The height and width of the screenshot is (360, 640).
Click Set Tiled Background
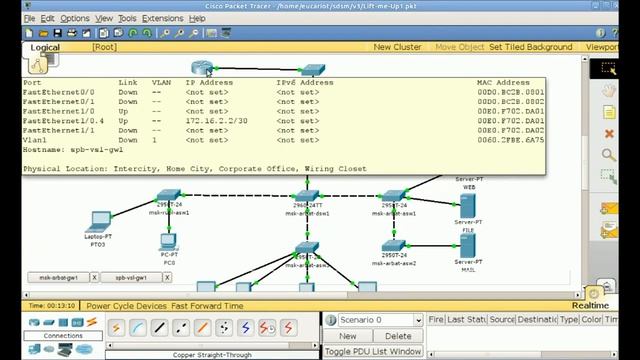click(531, 47)
